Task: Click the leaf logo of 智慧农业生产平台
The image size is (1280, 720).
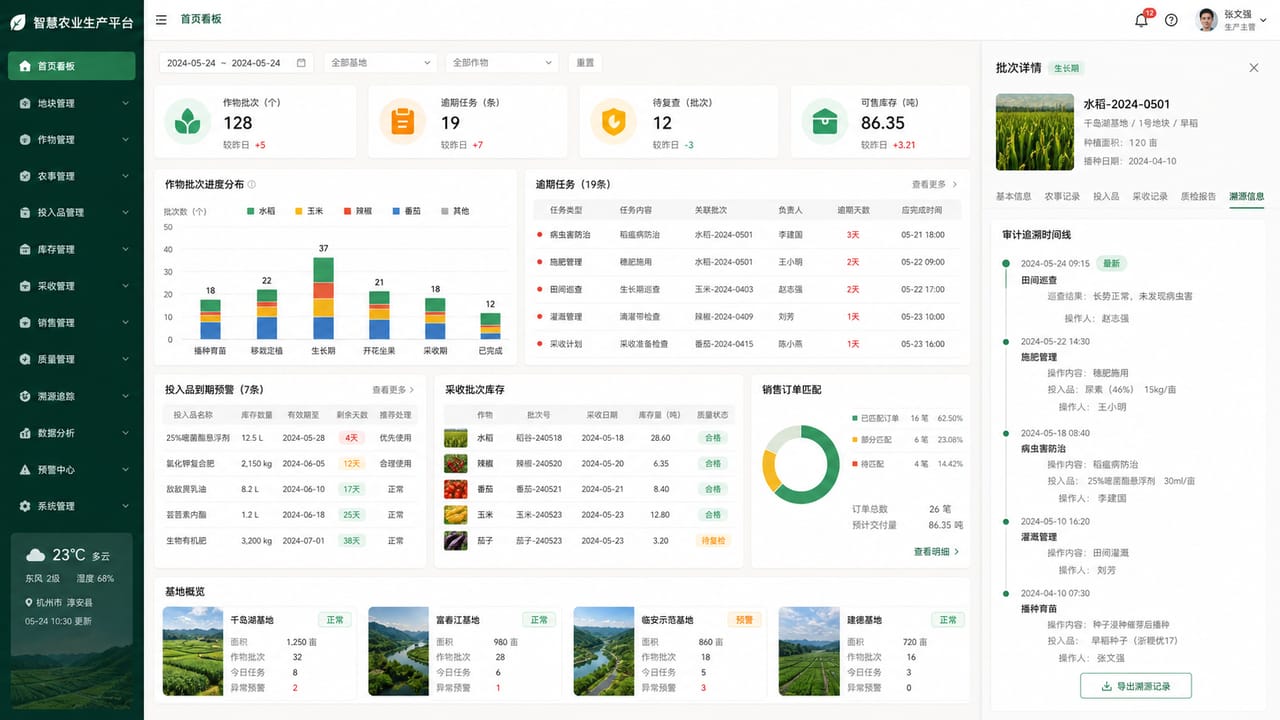Action: point(17,22)
